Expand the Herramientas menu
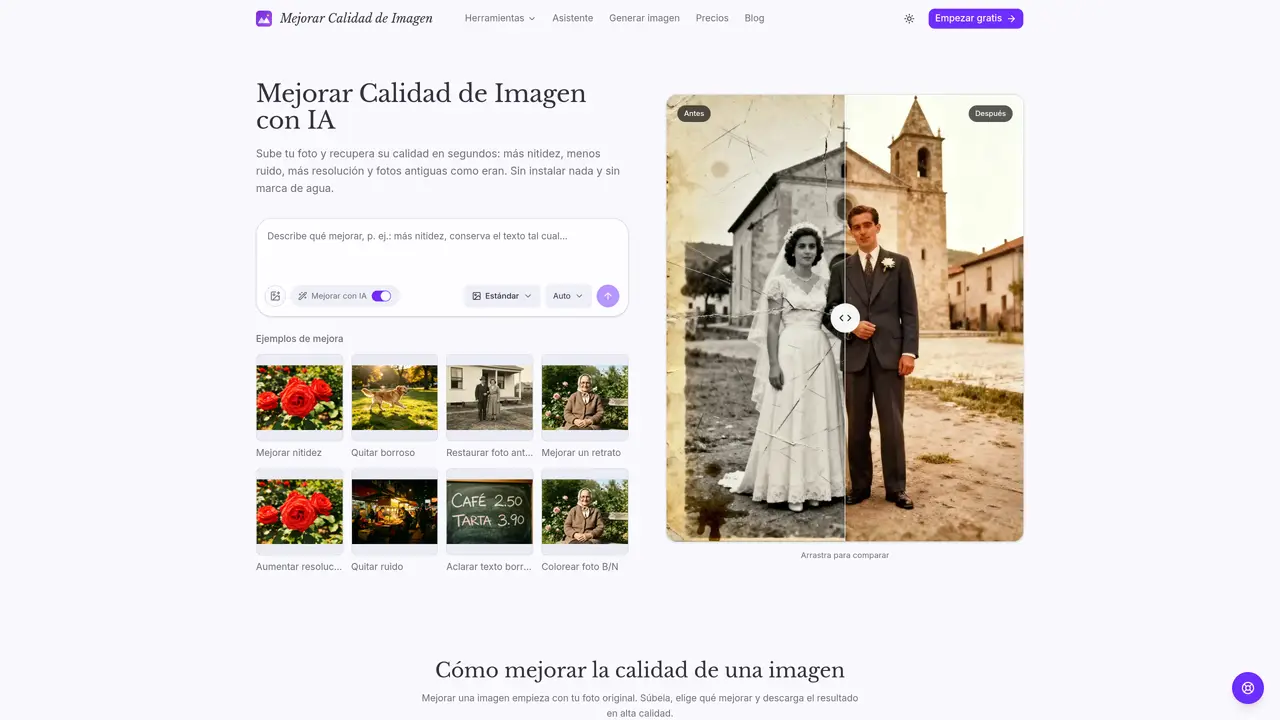The width and height of the screenshot is (1280, 720). click(500, 18)
